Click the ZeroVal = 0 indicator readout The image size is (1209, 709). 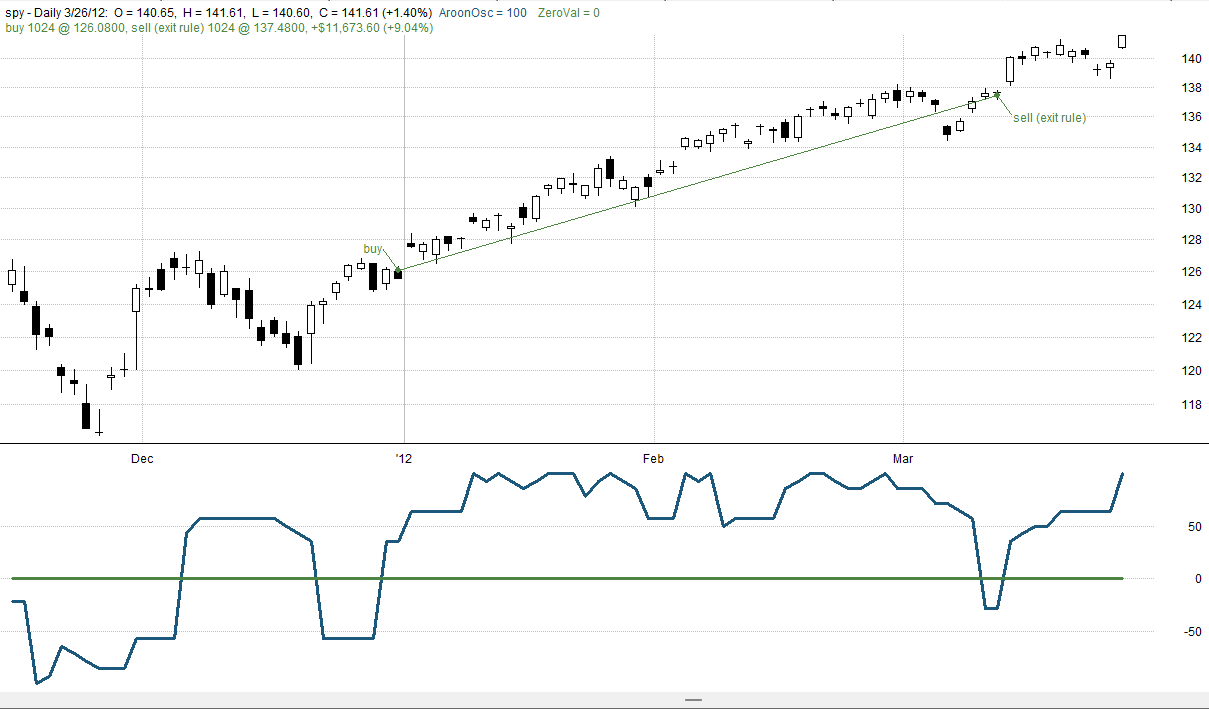click(x=568, y=12)
